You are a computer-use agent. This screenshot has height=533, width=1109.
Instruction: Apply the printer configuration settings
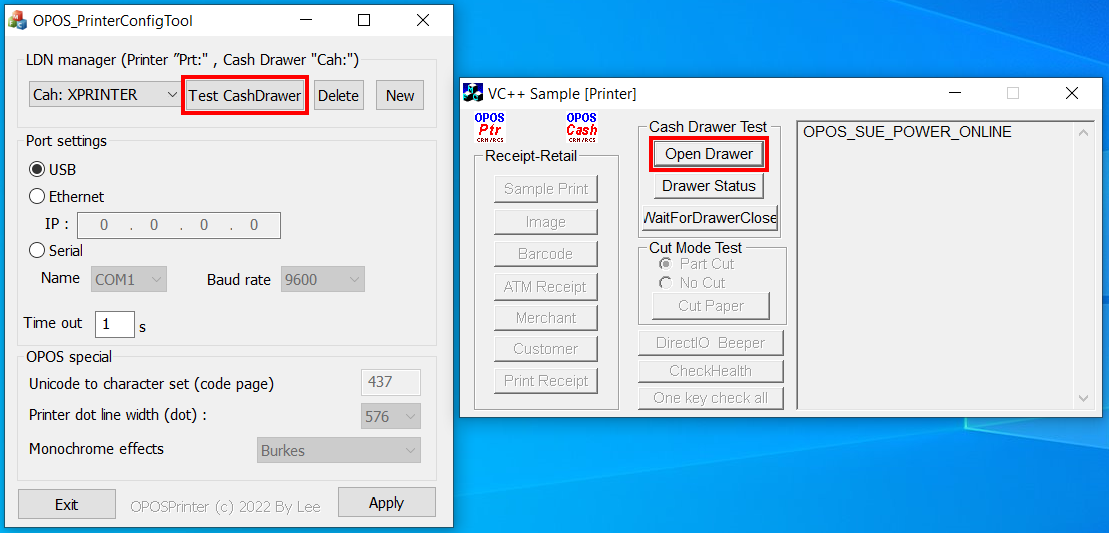click(386, 503)
